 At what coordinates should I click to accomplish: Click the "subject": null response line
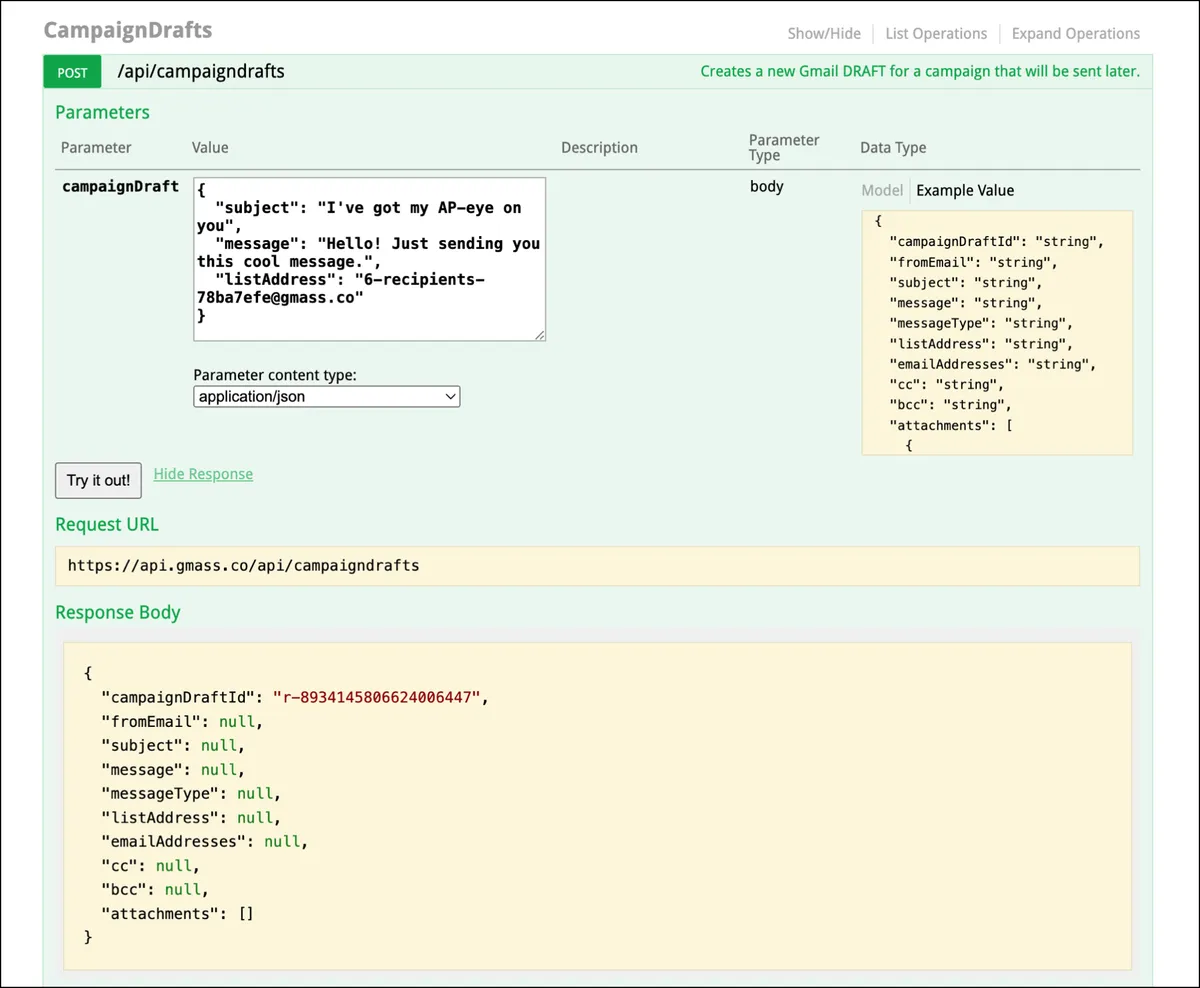pyautogui.click(x=172, y=745)
